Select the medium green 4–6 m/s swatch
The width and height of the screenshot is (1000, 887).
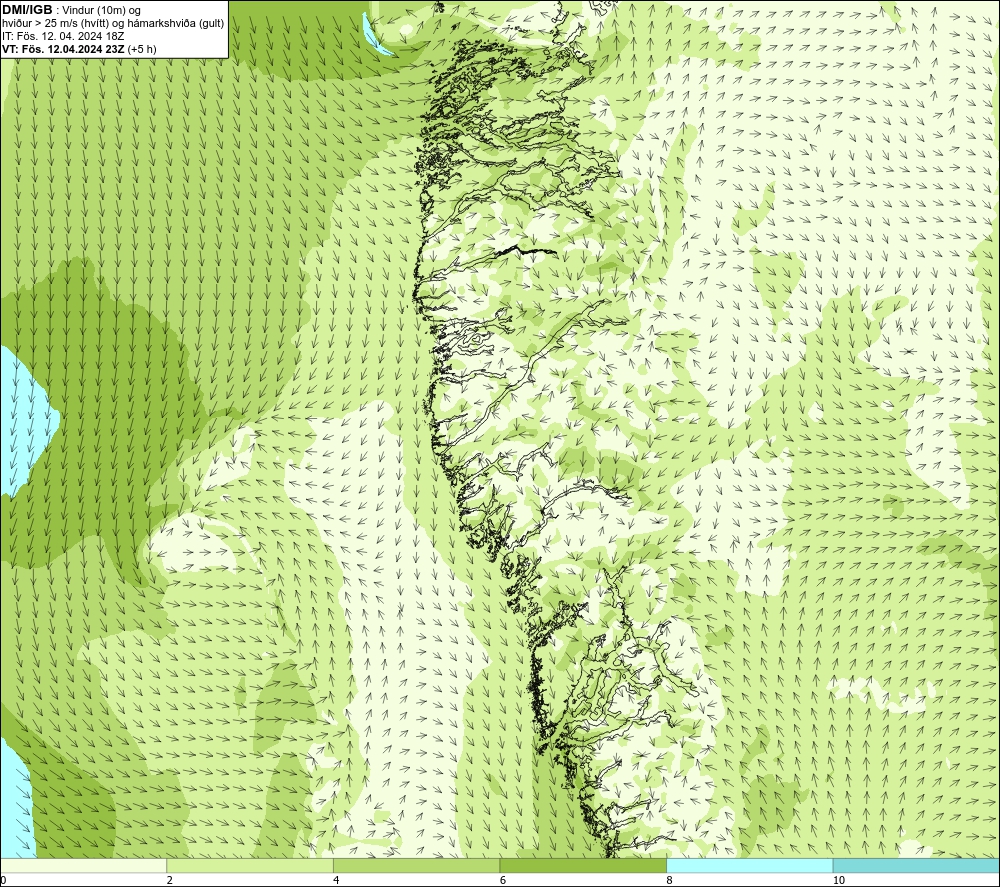416,865
